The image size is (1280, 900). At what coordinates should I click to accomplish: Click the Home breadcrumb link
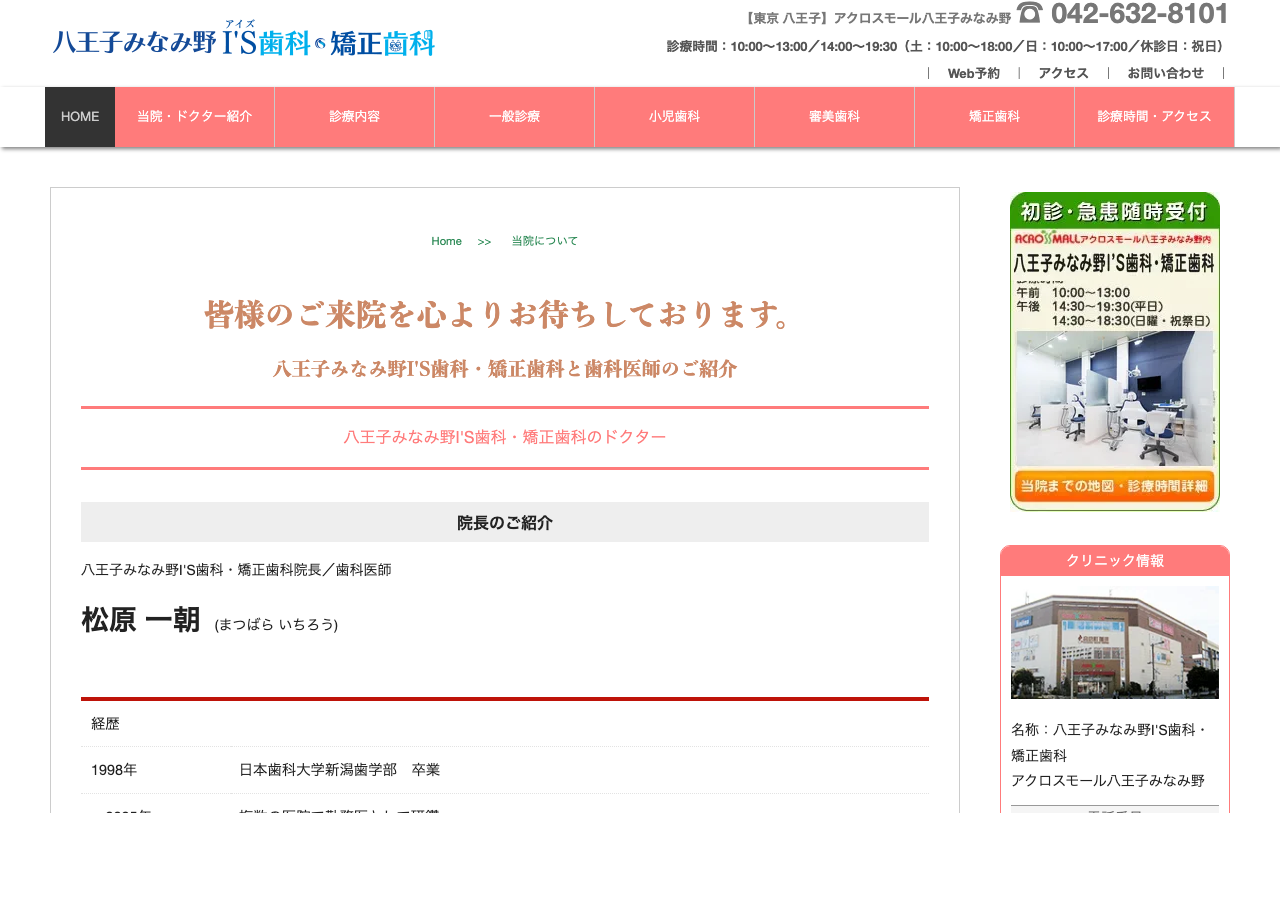[x=447, y=242]
